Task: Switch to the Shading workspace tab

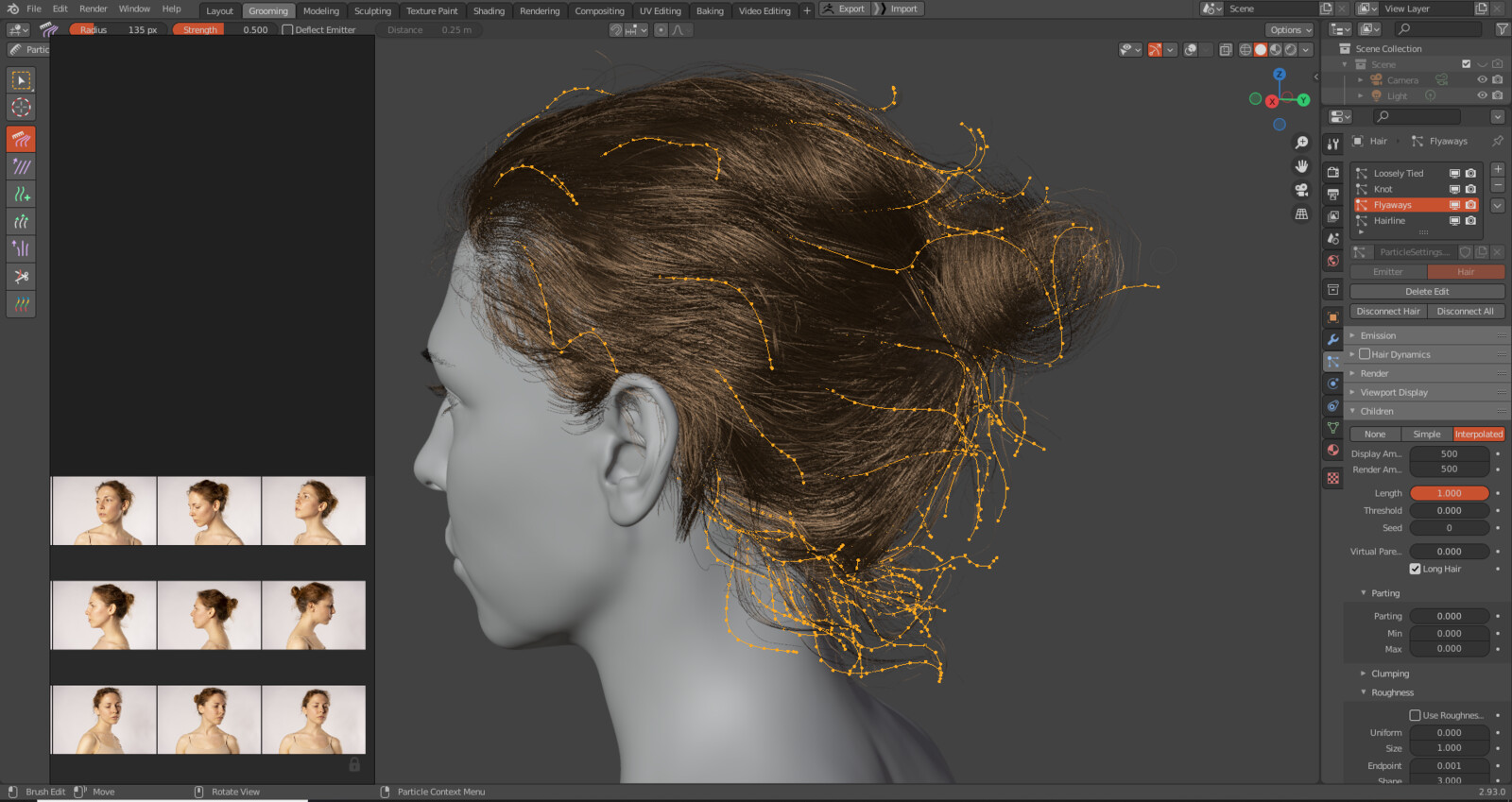Action: coord(489,10)
